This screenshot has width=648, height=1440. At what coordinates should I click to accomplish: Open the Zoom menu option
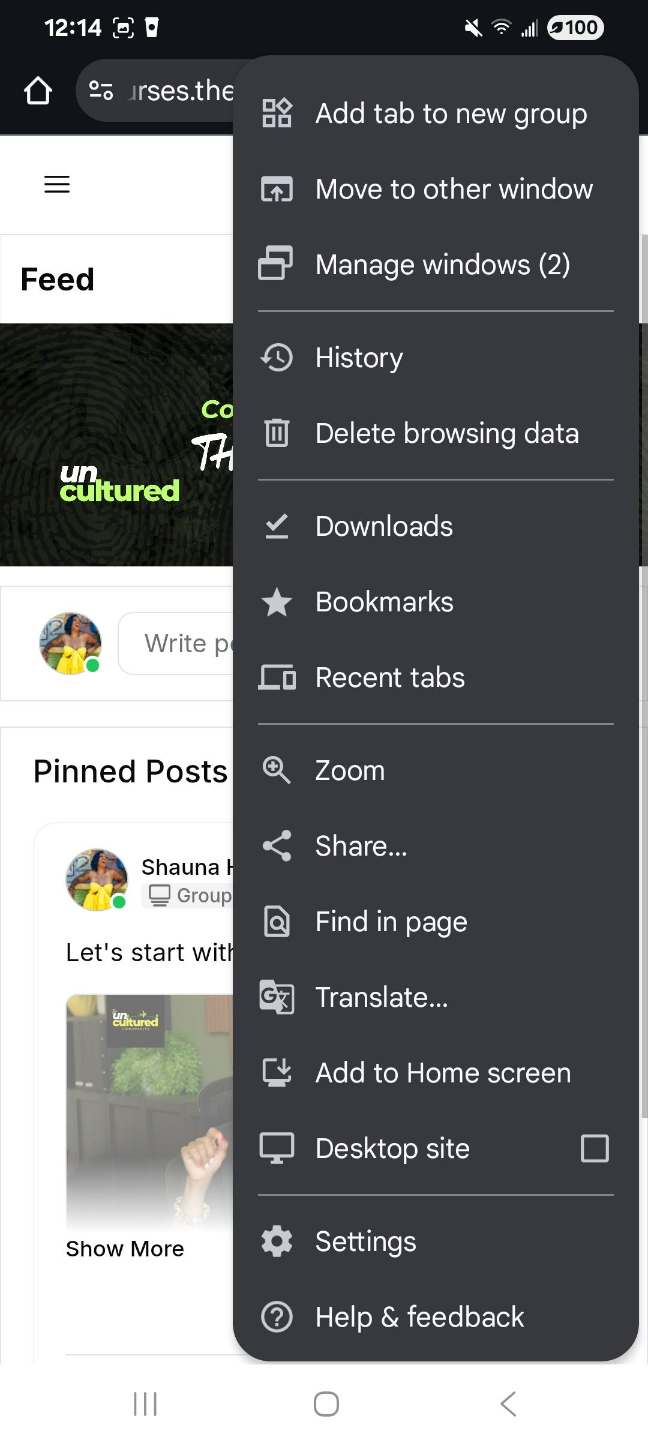(x=350, y=771)
